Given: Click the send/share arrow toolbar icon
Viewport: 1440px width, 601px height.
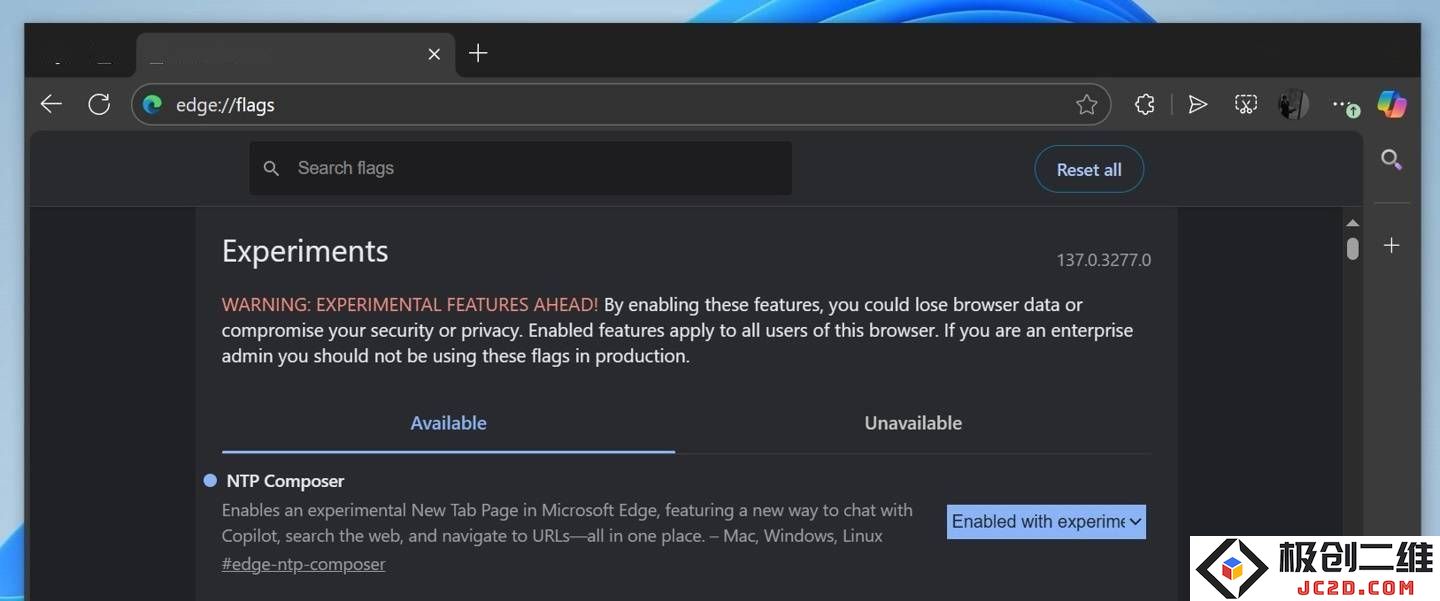Looking at the screenshot, I should pos(1197,104).
